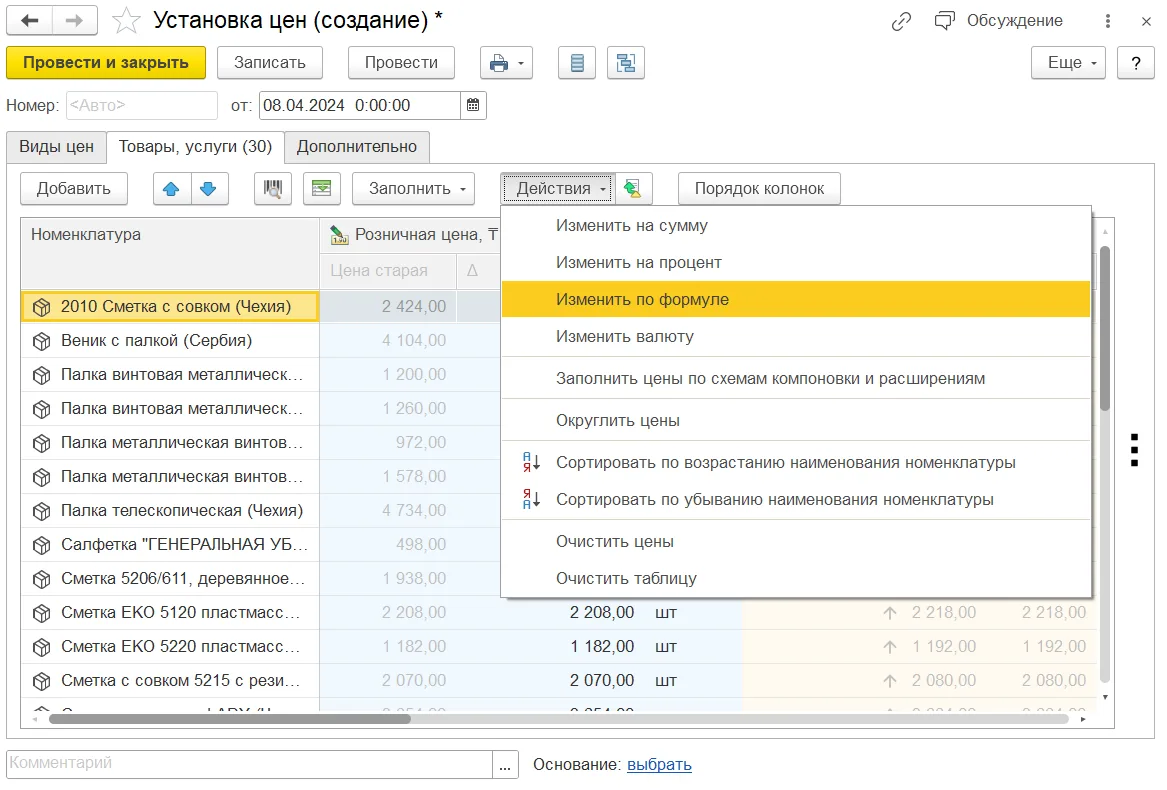
Task: Click the green table icon beside Заполнить
Action: click(322, 188)
